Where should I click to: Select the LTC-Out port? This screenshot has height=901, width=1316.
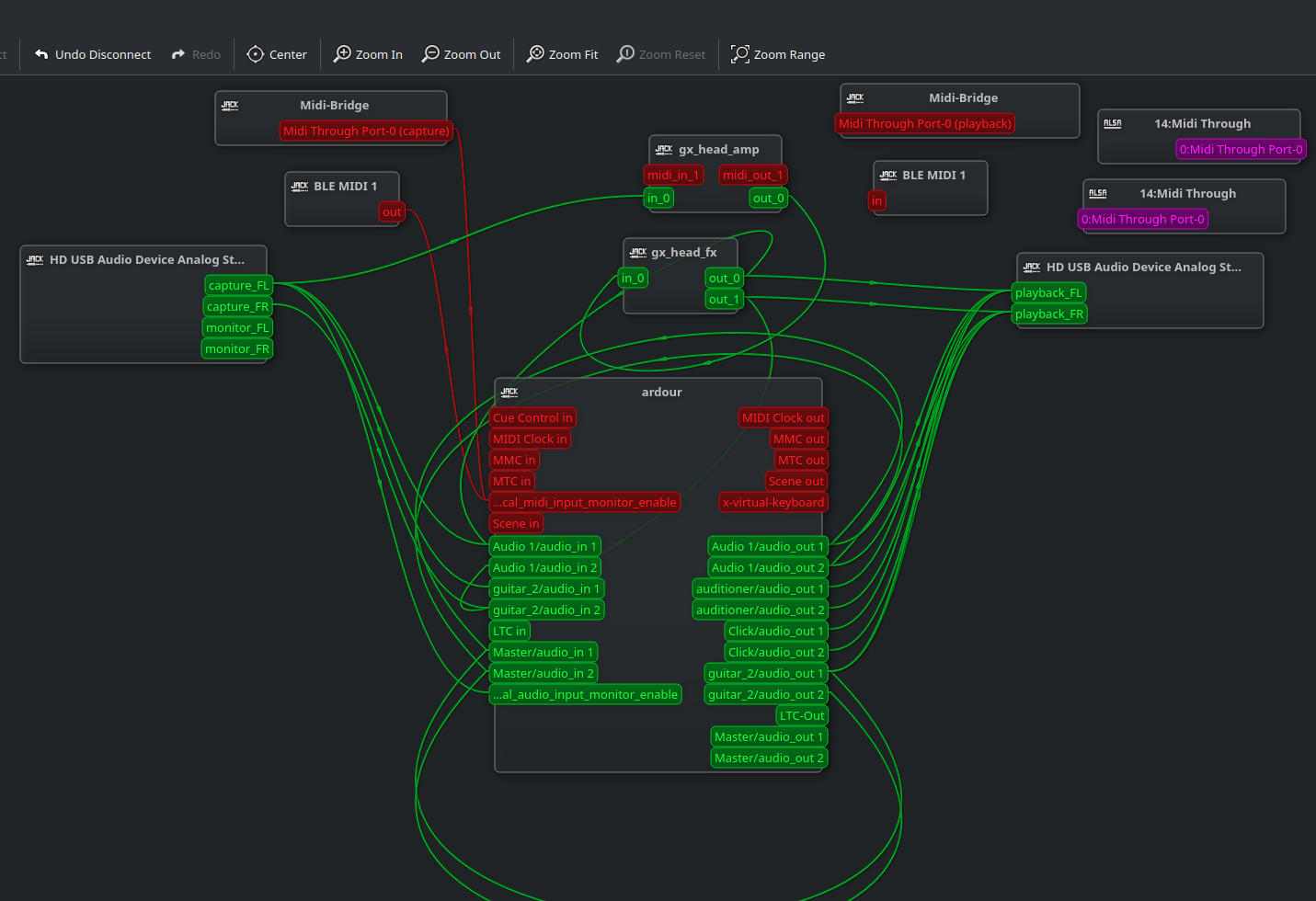pos(803,715)
